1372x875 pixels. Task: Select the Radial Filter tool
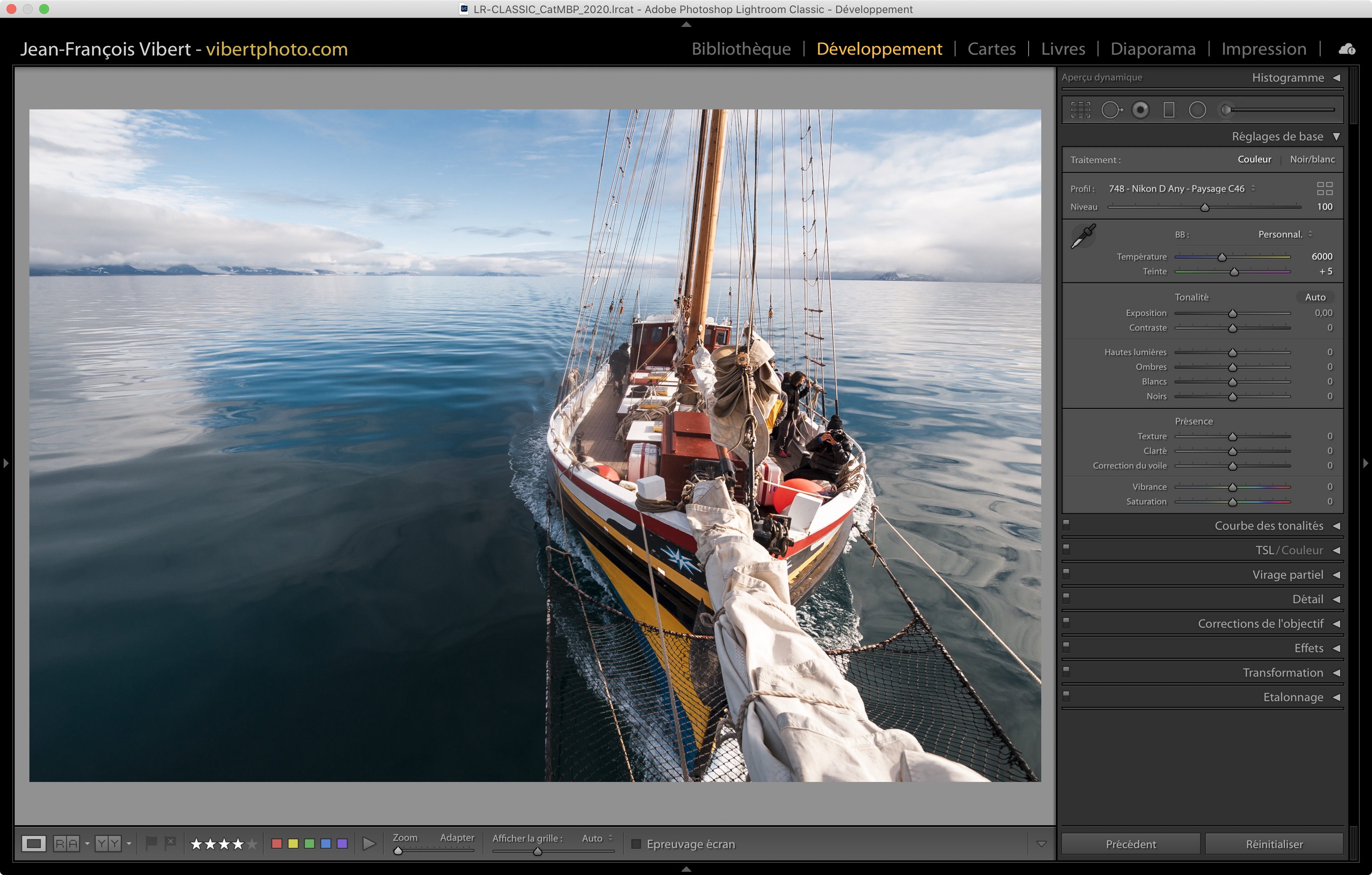coord(1197,110)
